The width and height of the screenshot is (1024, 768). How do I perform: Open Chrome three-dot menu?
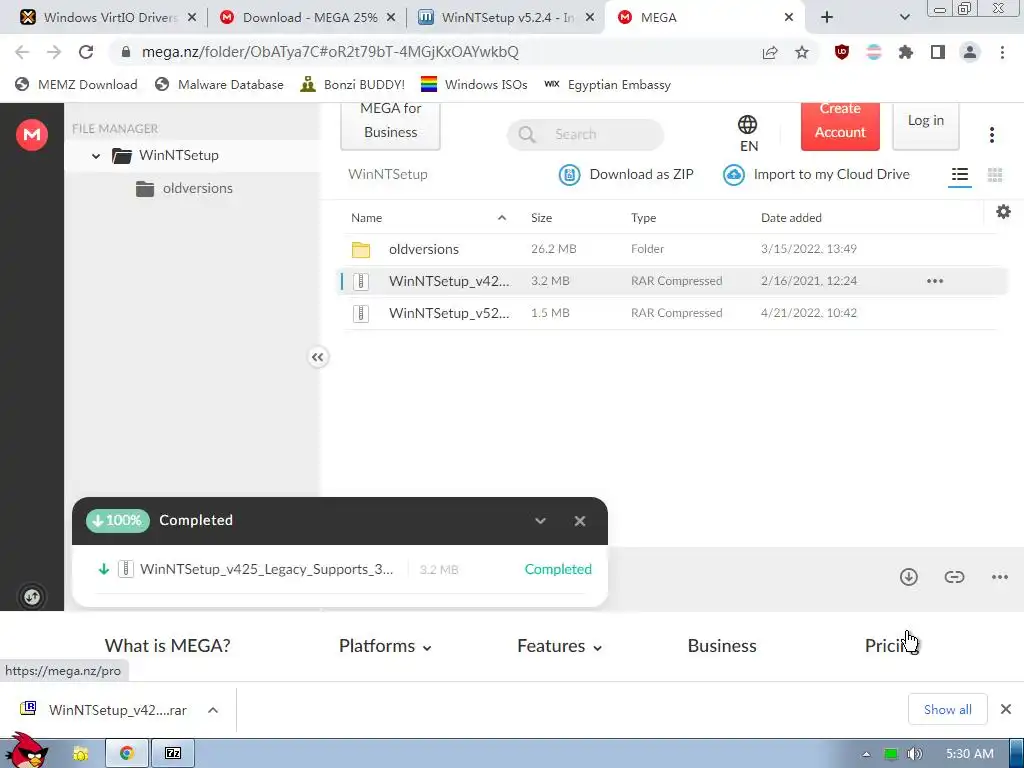[1002, 52]
